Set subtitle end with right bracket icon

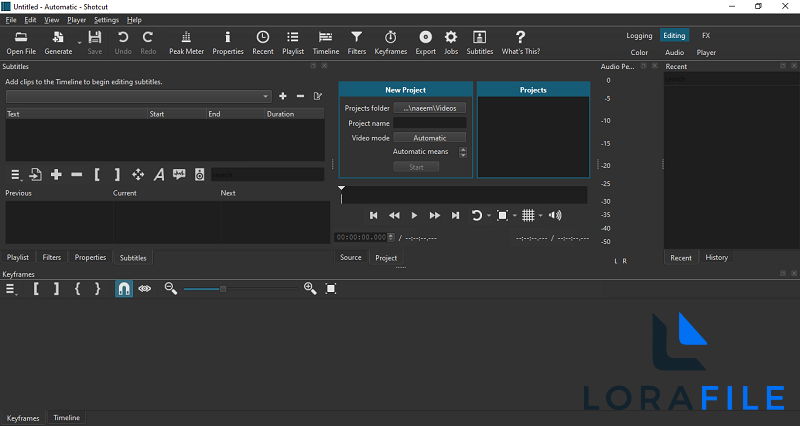117,174
